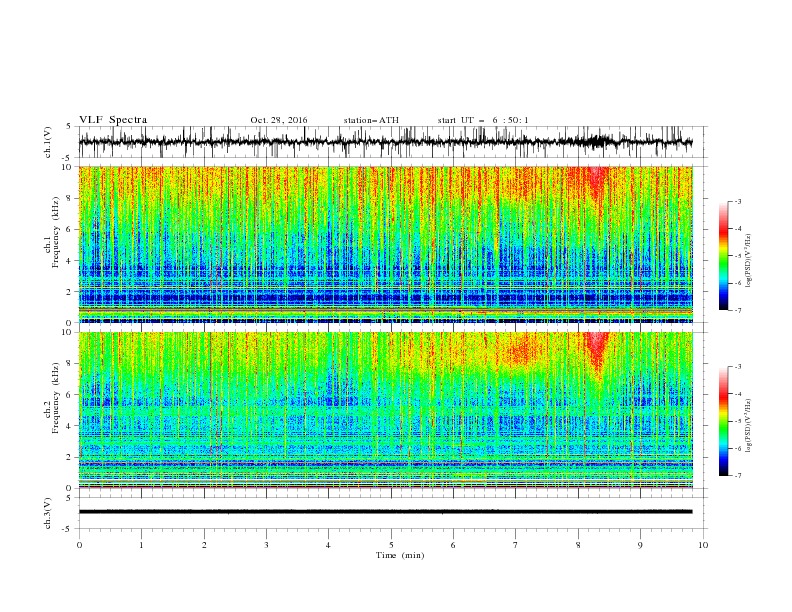
Task: Click the ch.3 flat voltage trace
Action: (385, 512)
